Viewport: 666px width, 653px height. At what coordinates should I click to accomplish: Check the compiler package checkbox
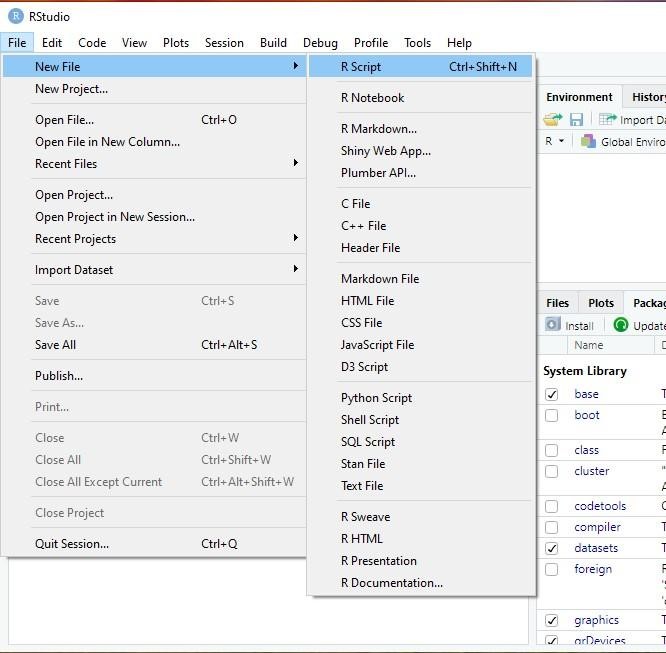point(551,527)
